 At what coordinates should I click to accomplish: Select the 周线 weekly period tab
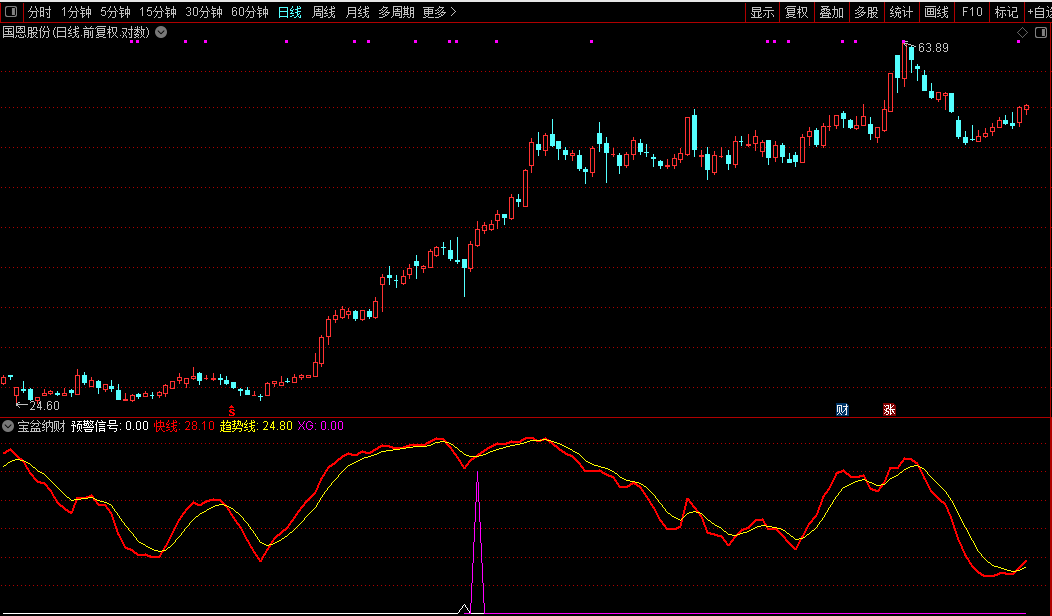323,13
